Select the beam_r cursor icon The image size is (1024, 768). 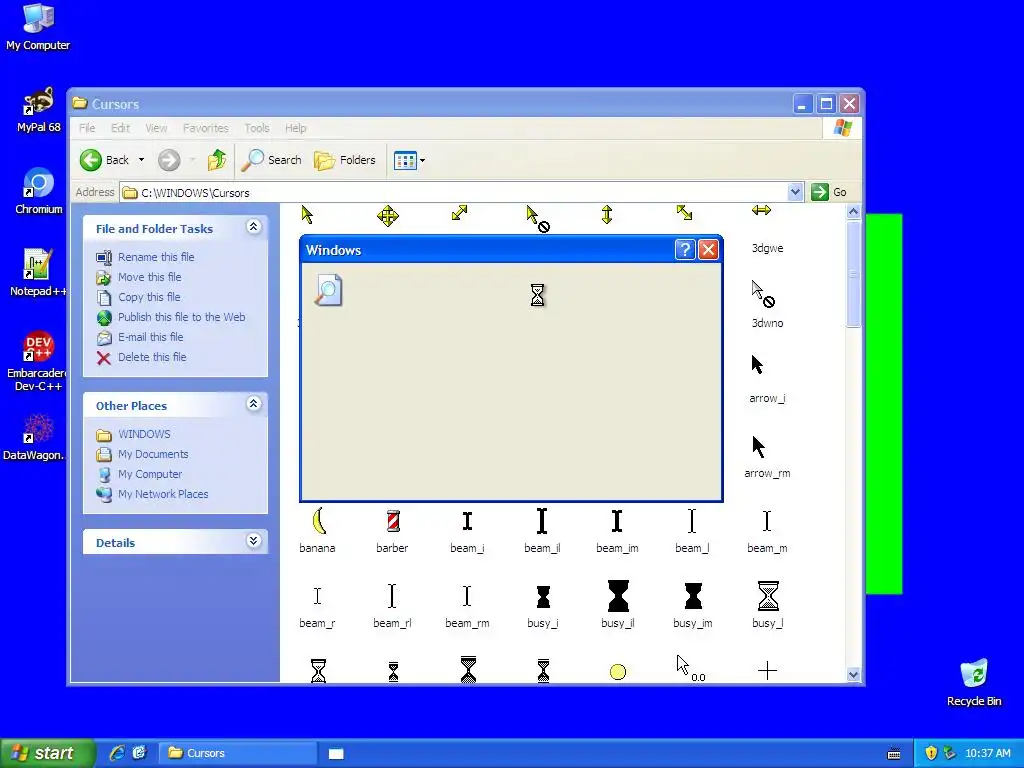[317, 596]
